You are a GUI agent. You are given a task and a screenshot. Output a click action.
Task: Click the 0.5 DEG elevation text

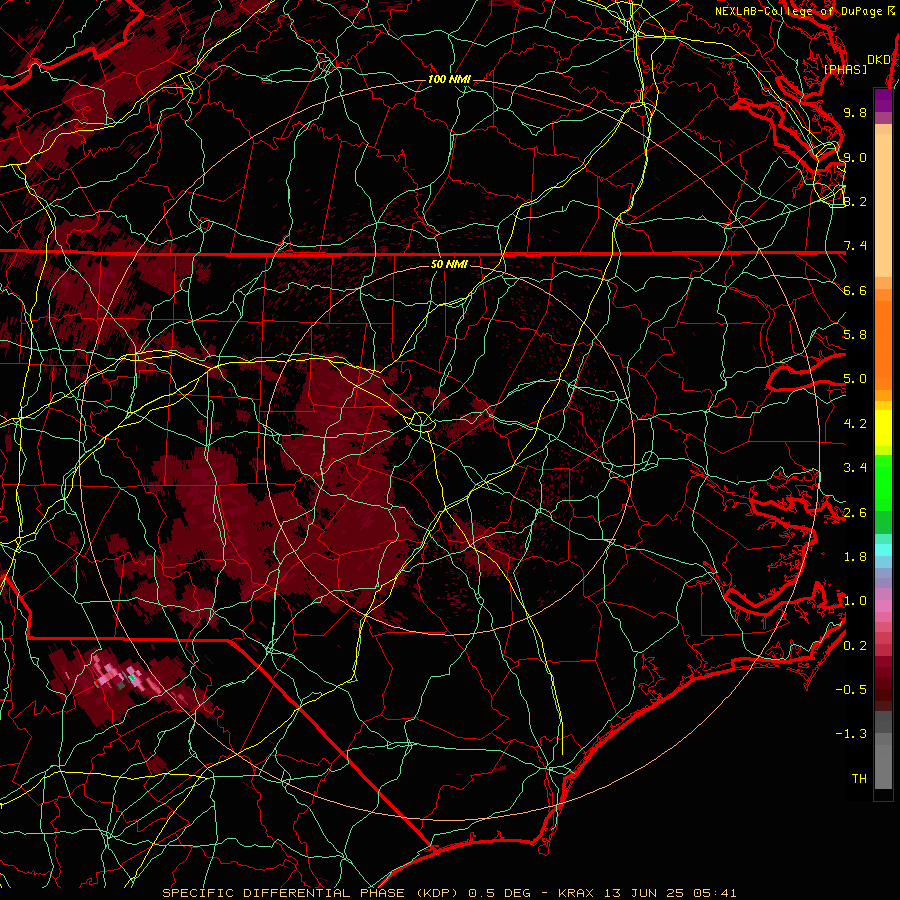click(499, 893)
